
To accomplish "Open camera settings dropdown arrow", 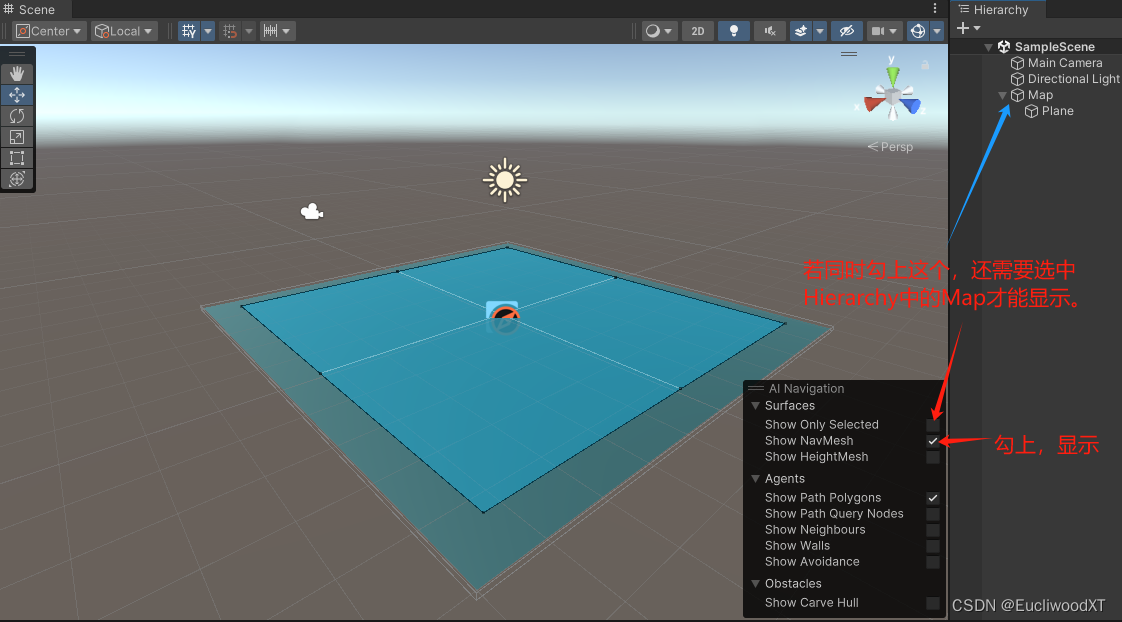I will (893, 31).
